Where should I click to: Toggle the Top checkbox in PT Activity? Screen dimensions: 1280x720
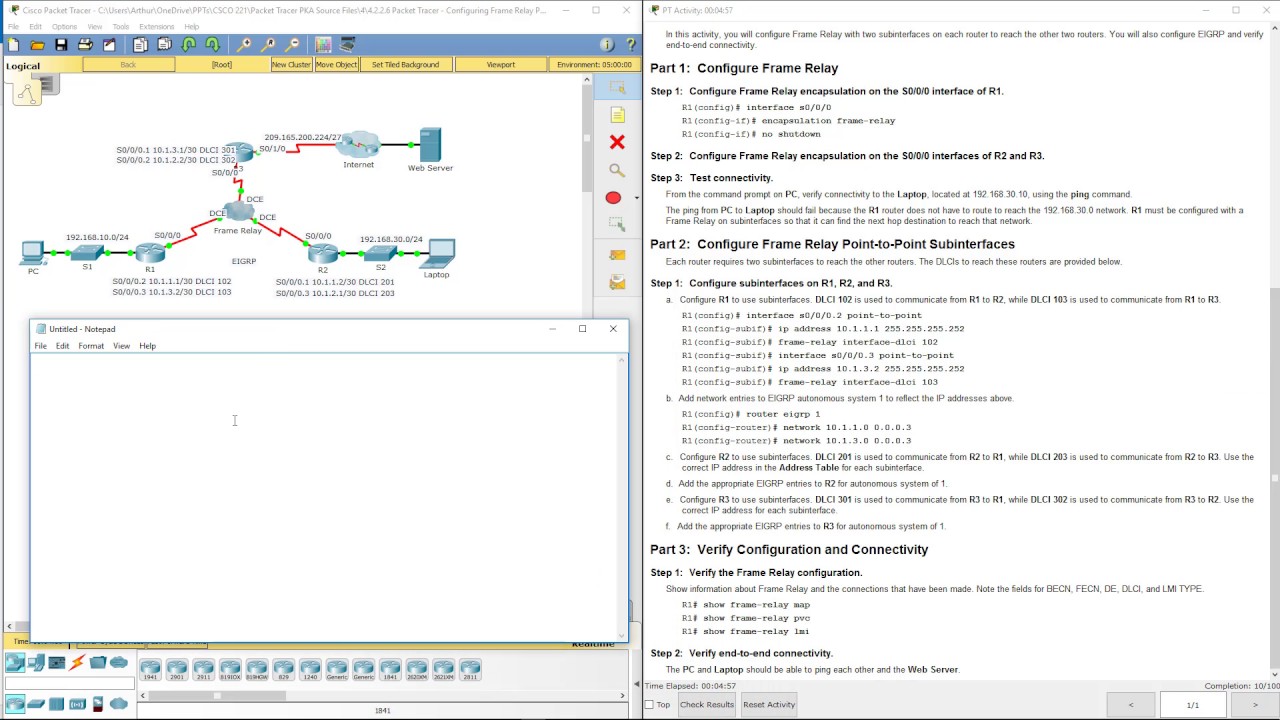(x=650, y=705)
